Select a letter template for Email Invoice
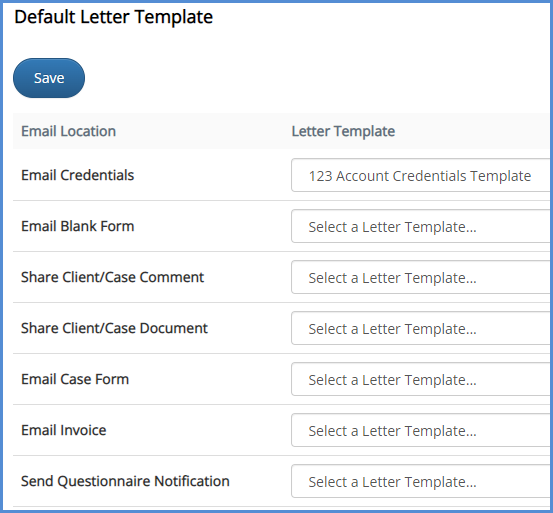 click(x=420, y=430)
